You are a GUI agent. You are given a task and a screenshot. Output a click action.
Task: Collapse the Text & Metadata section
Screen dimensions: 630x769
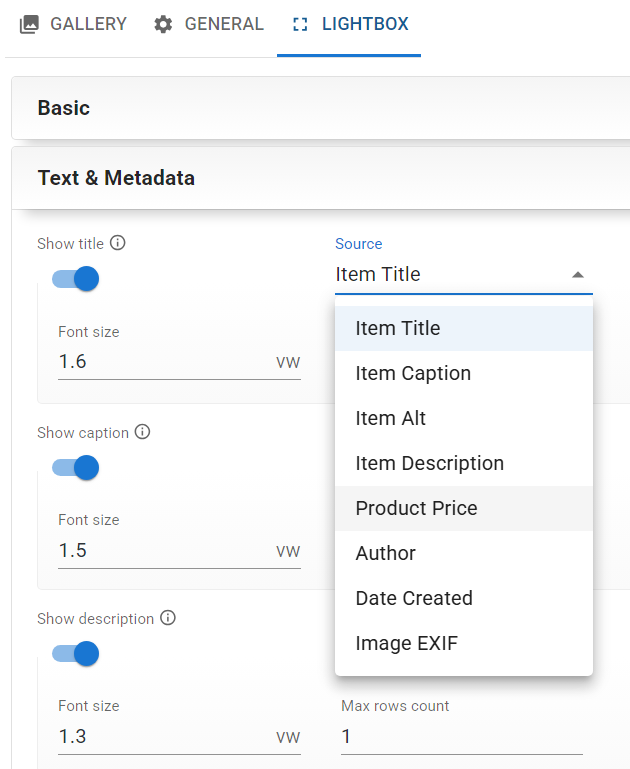[320, 178]
